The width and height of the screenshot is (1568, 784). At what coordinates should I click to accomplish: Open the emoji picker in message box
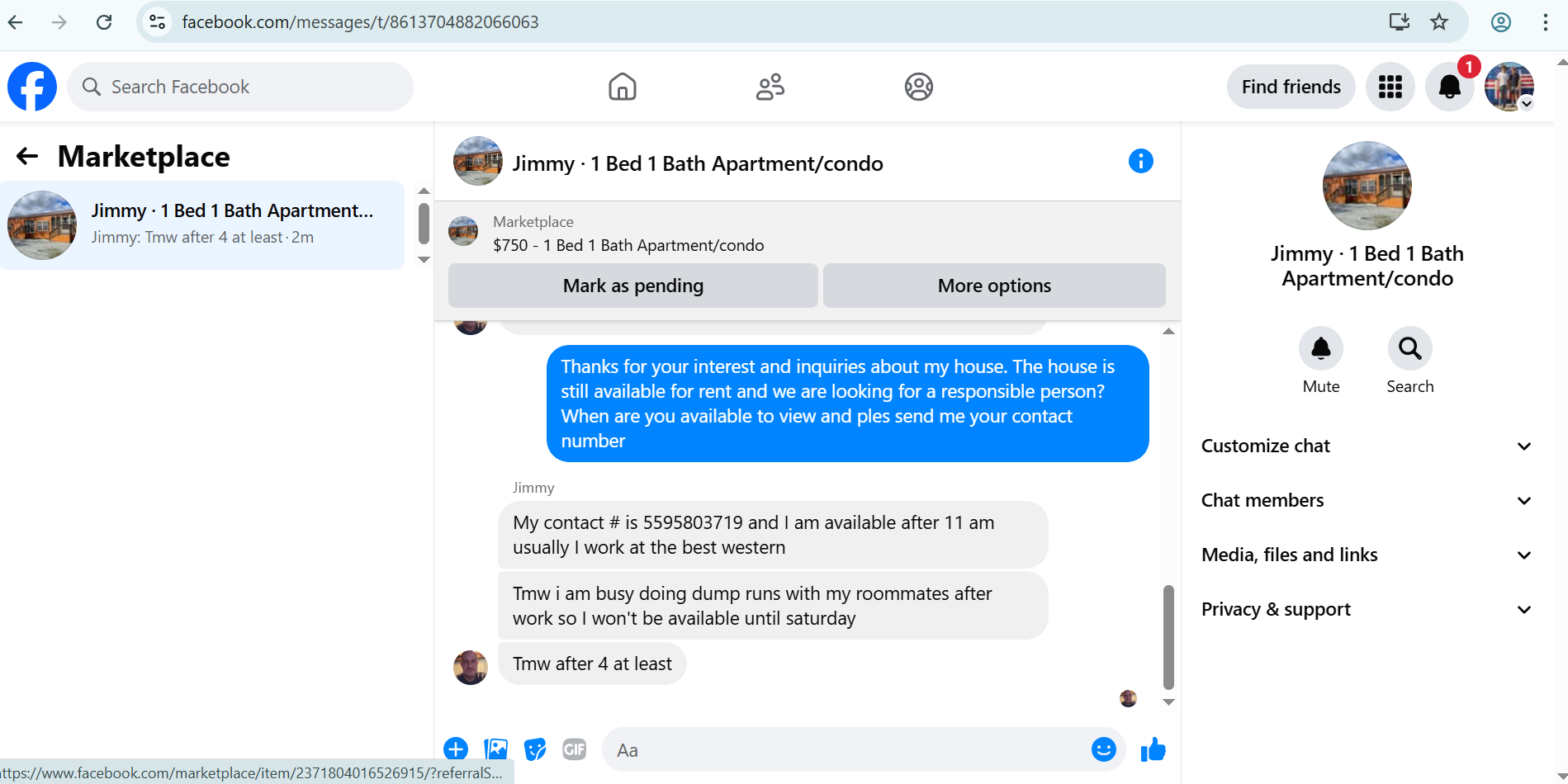[x=1104, y=749]
